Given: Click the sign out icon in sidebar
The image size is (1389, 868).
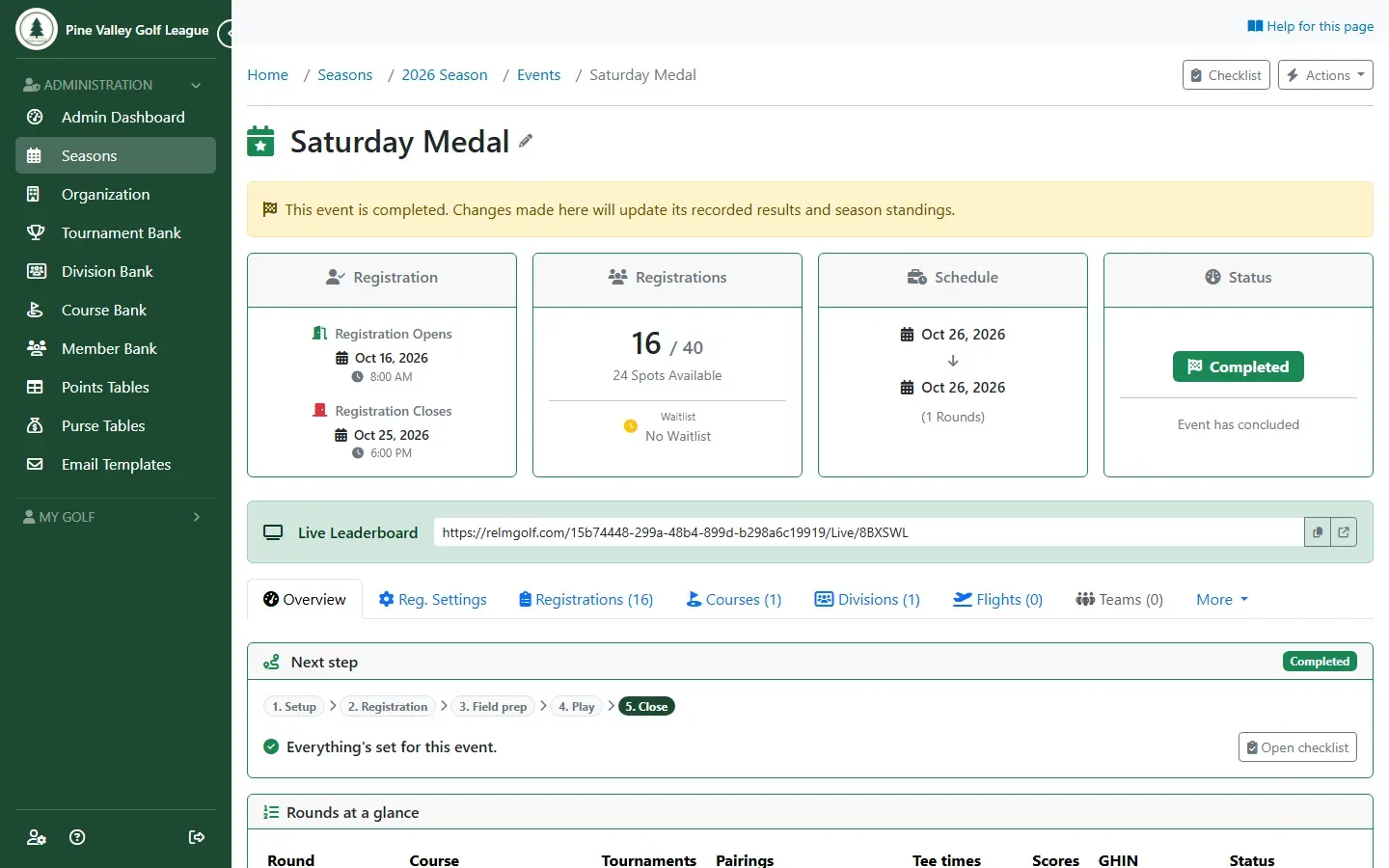Looking at the screenshot, I should tap(197, 837).
